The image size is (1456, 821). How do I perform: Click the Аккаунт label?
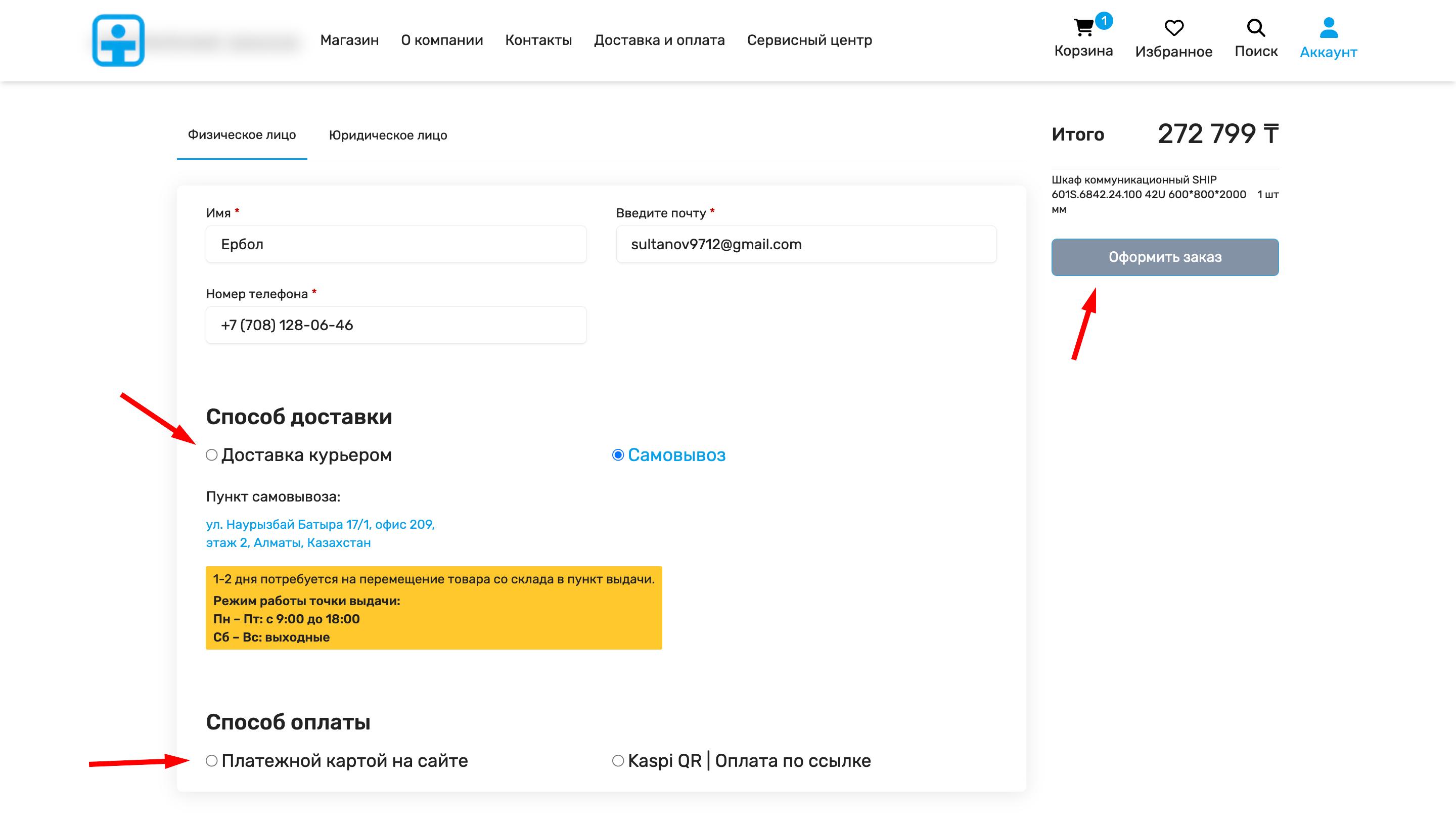[x=1328, y=52]
